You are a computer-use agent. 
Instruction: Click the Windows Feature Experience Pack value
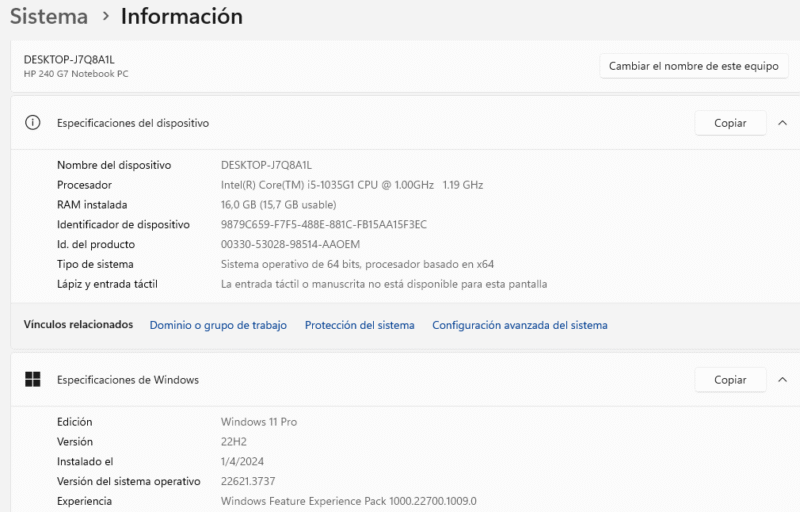tap(348, 501)
